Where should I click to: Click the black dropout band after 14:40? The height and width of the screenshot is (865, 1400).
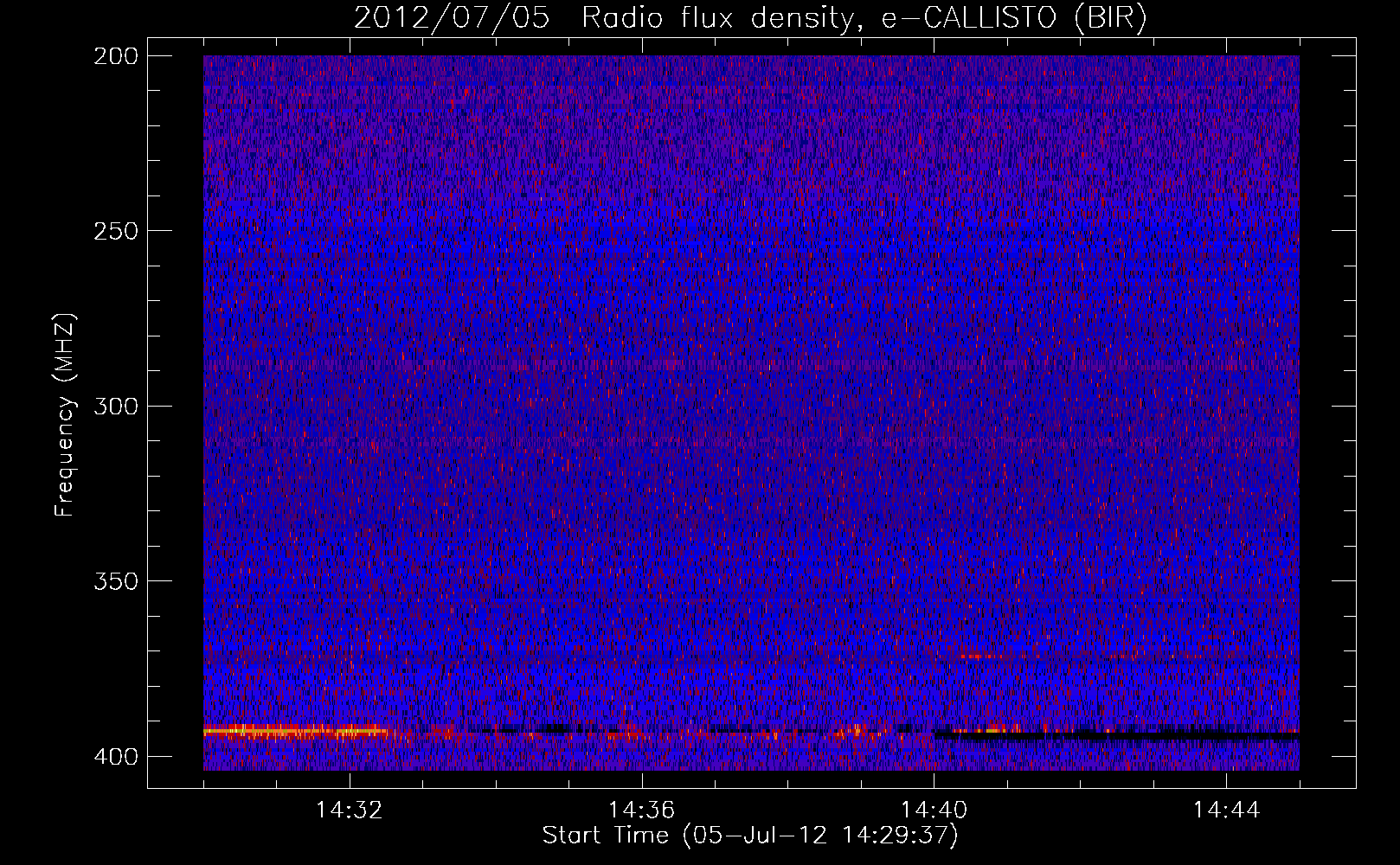1116,736
